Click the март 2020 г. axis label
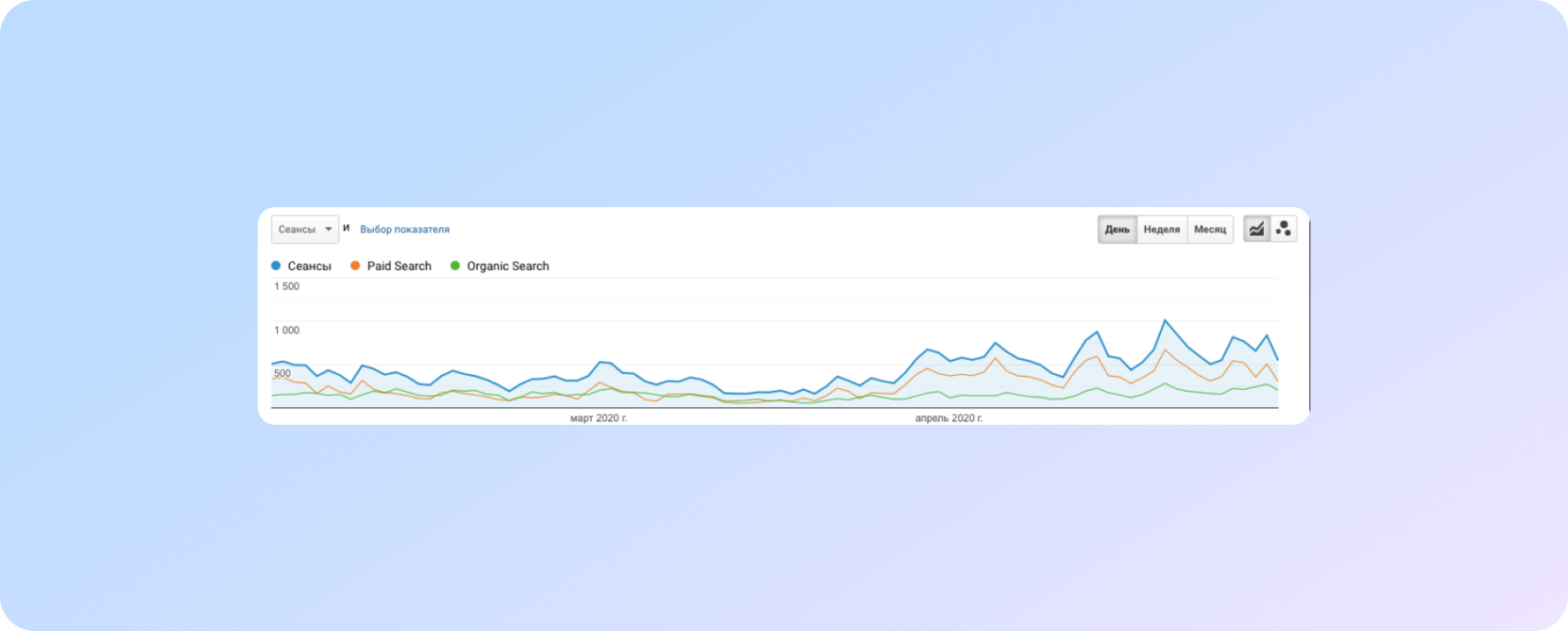Screen dimensions: 1568x631 (x=598, y=419)
